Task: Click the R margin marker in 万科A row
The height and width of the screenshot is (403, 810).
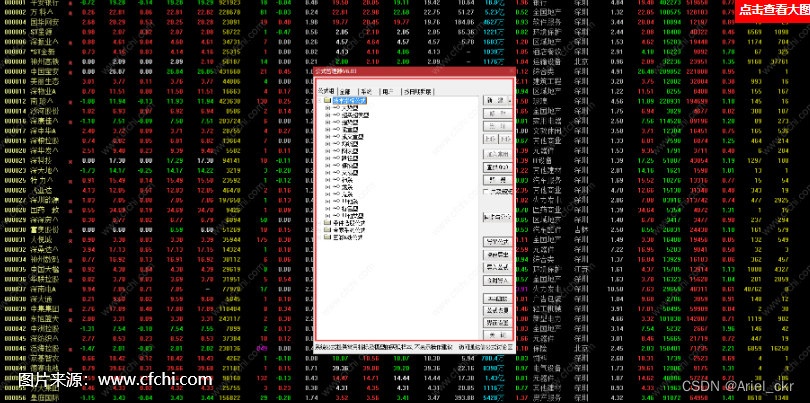Action: [70, 12]
